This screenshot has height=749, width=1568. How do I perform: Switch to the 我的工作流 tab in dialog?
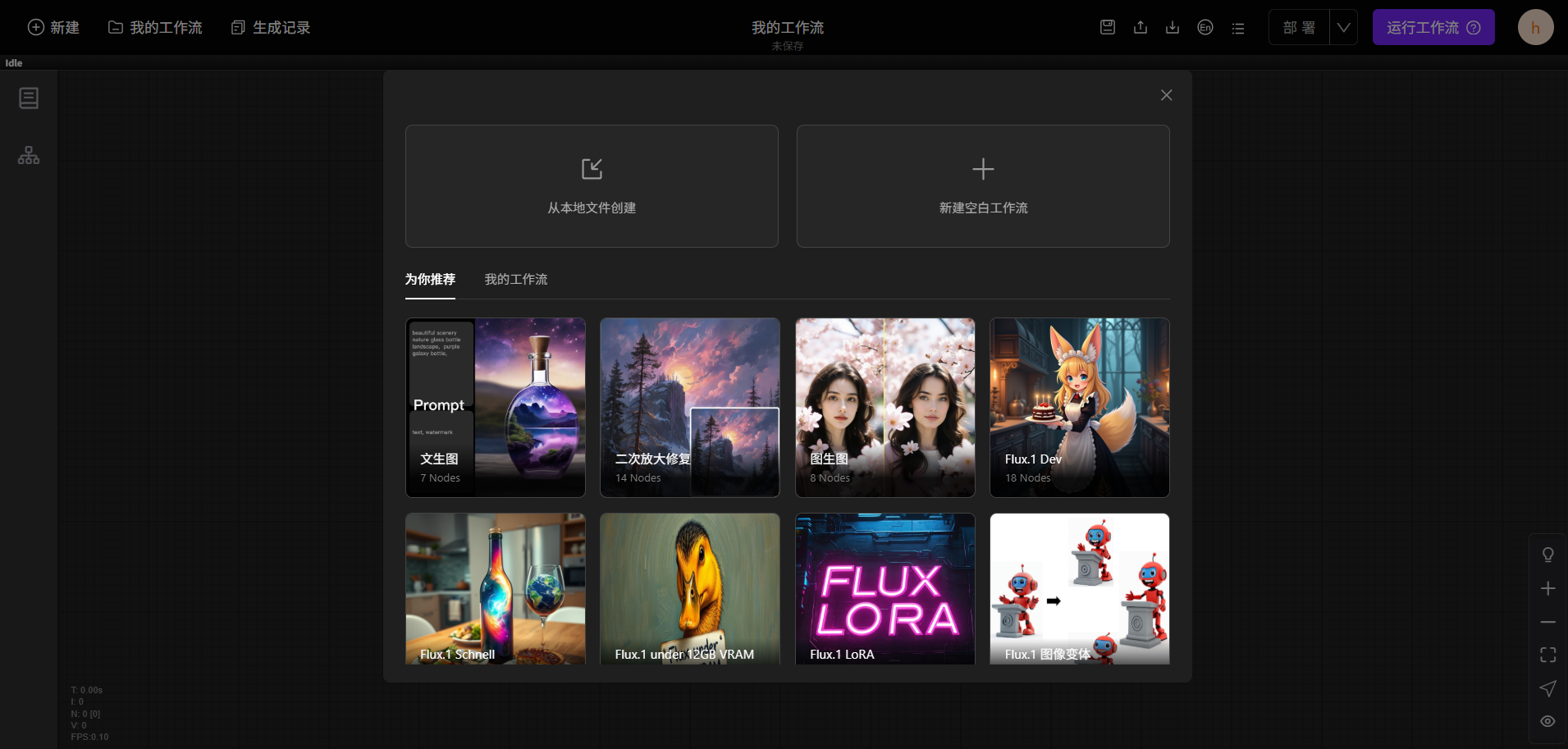click(x=516, y=279)
